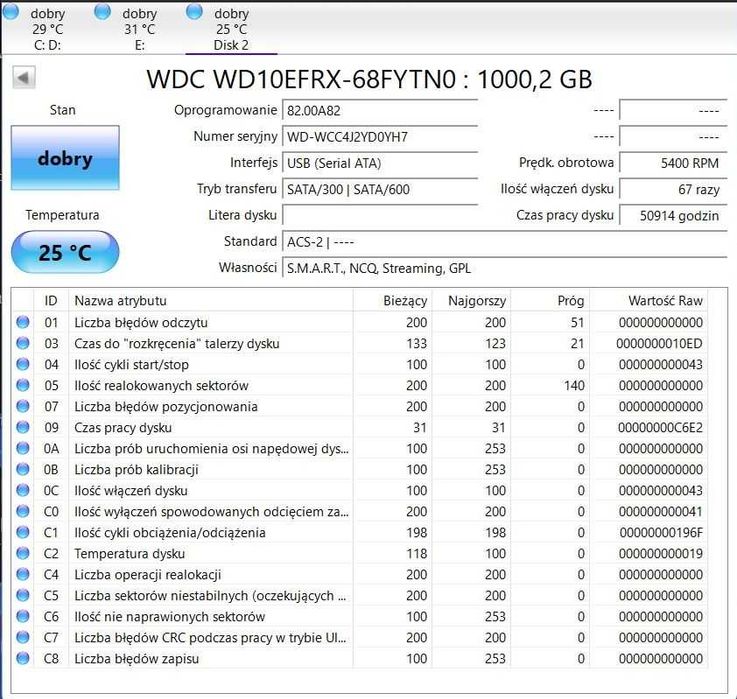Select 'Liczba błędów zapisu' attribute name
This screenshot has height=699, width=737.
point(137,659)
